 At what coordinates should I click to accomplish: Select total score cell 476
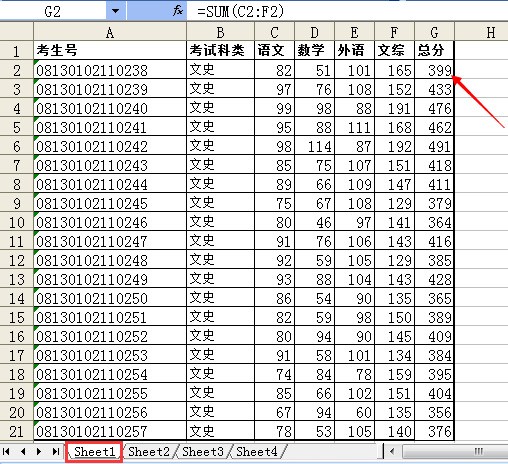(434, 108)
